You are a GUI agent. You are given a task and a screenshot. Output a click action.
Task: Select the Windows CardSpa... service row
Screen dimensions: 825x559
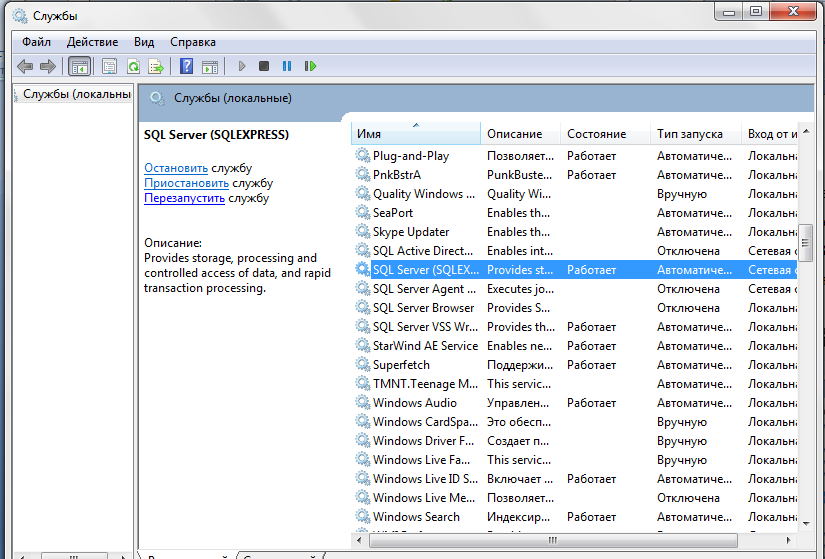575,421
